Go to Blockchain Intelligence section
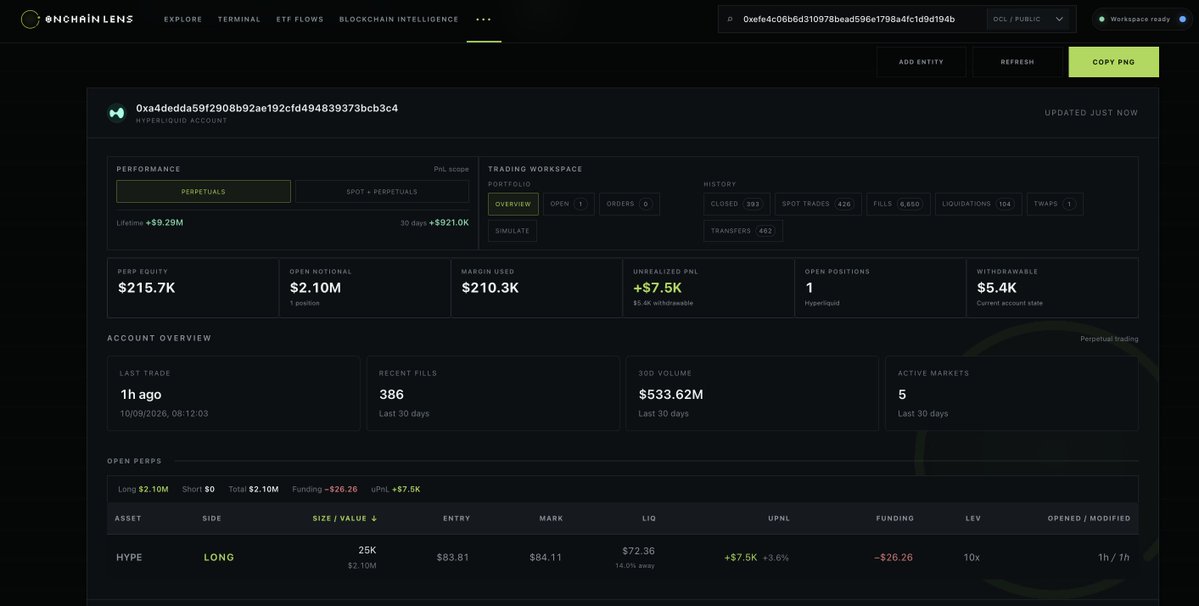Screen dimensions: 1199x606 click(x=398, y=19)
